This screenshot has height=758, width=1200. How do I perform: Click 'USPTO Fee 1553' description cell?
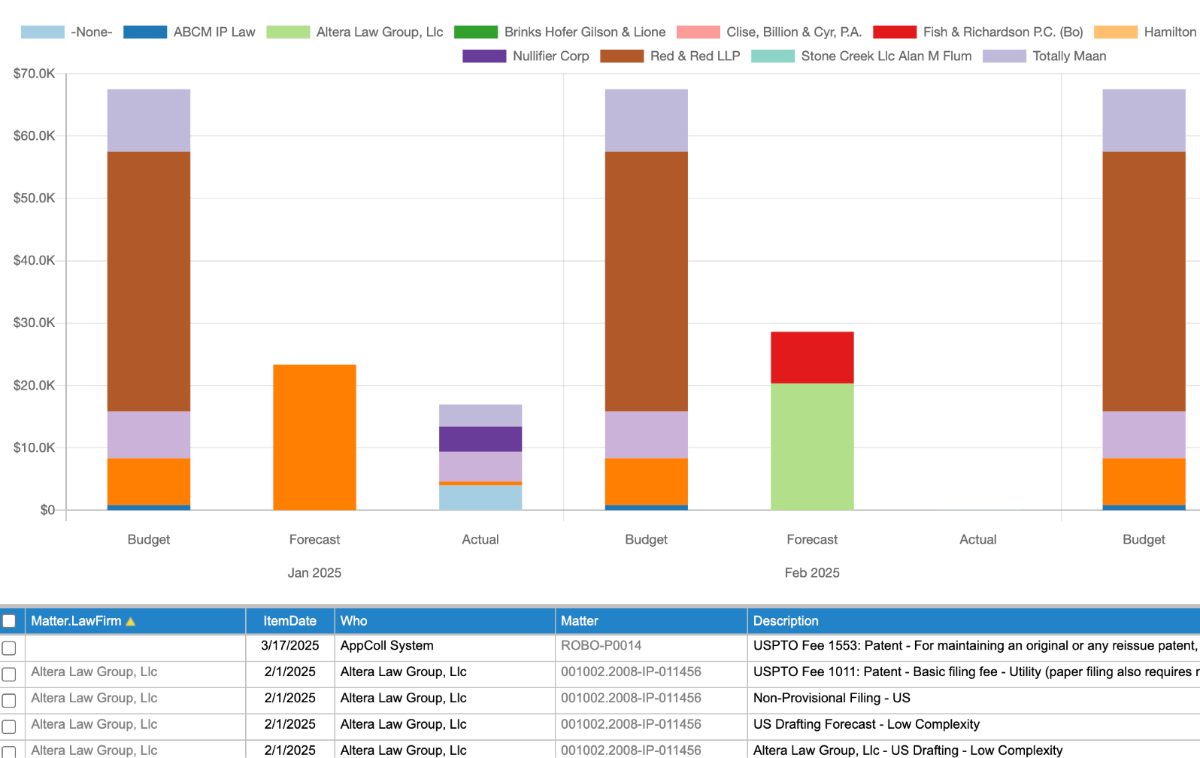point(974,646)
